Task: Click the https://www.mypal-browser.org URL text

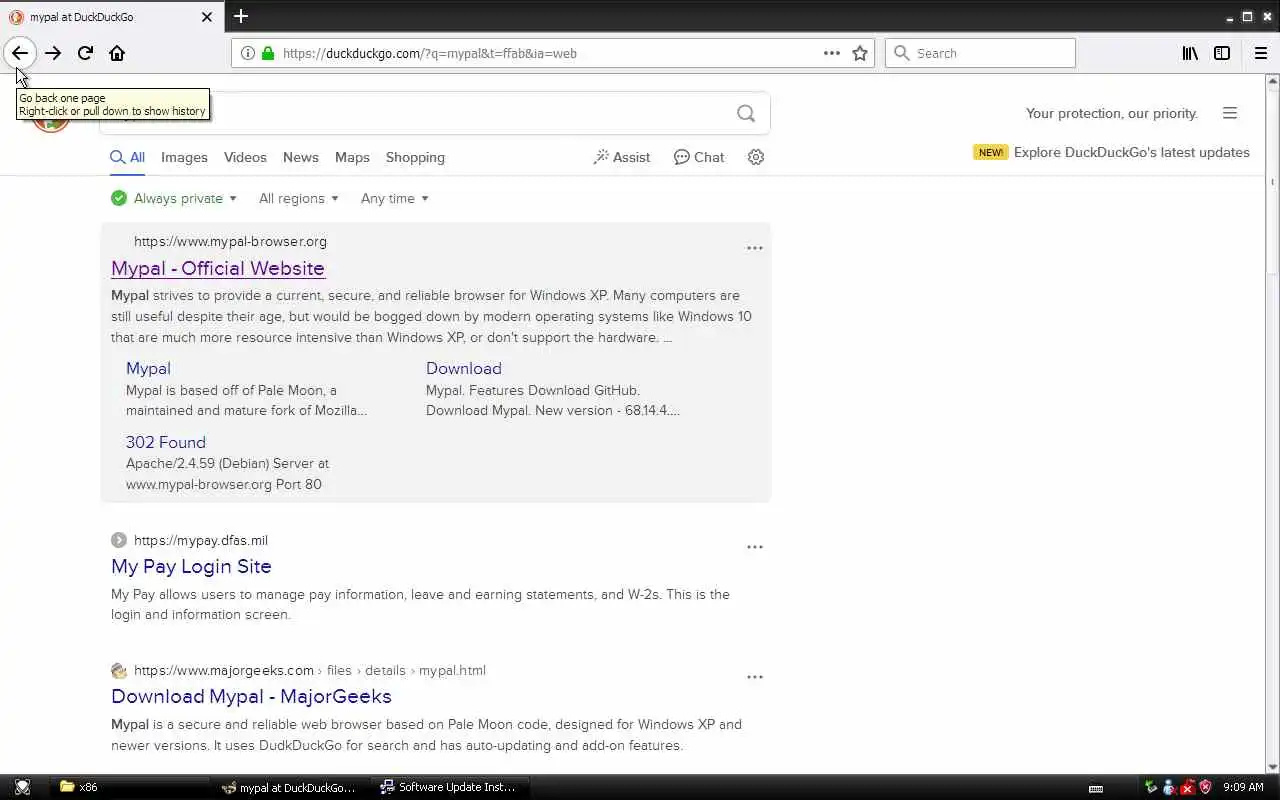Action: tap(230, 241)
